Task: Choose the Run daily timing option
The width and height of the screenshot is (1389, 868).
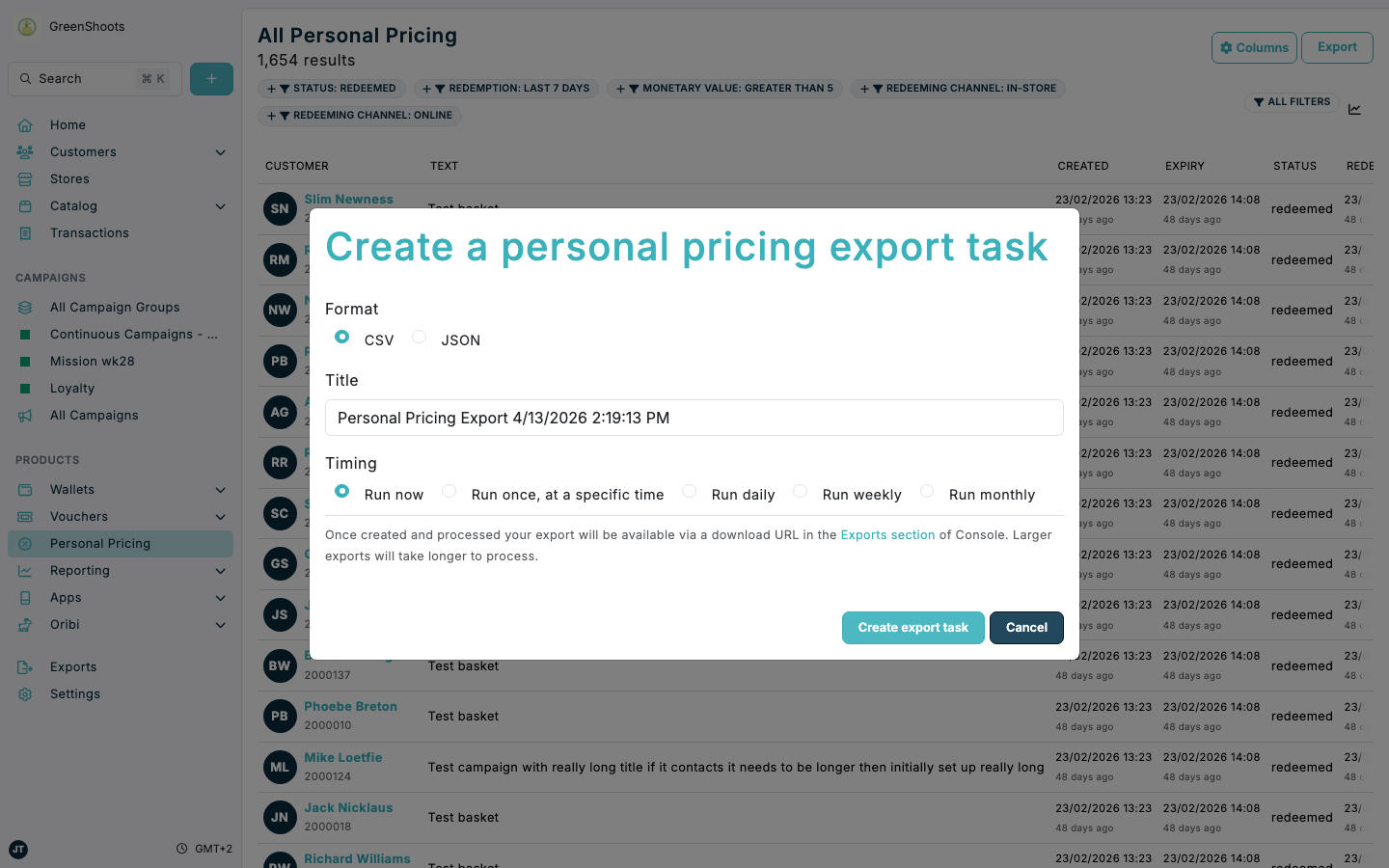Action: (x=689, y=491)
